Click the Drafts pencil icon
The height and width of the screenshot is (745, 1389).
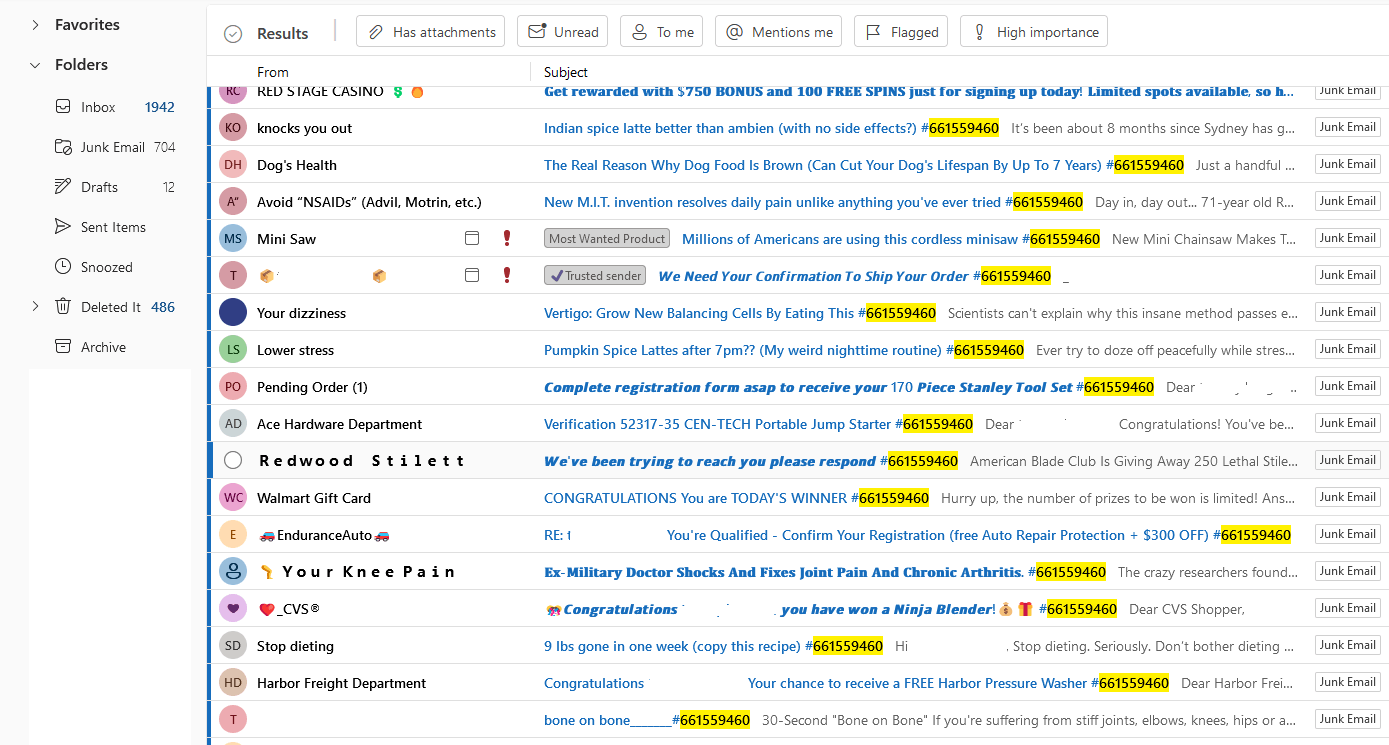pos(63,187)
